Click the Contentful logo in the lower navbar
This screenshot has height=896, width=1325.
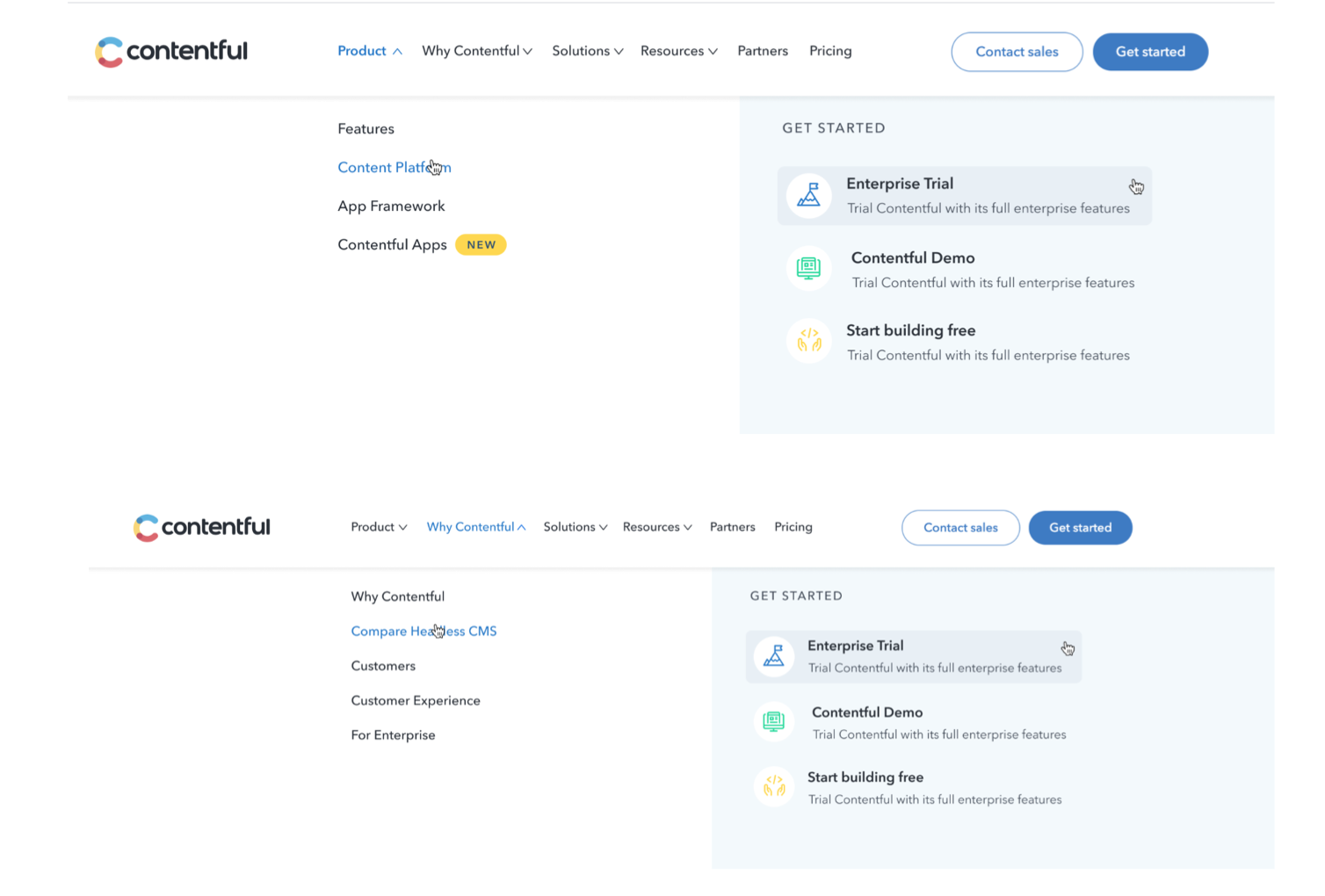(202, 527)
